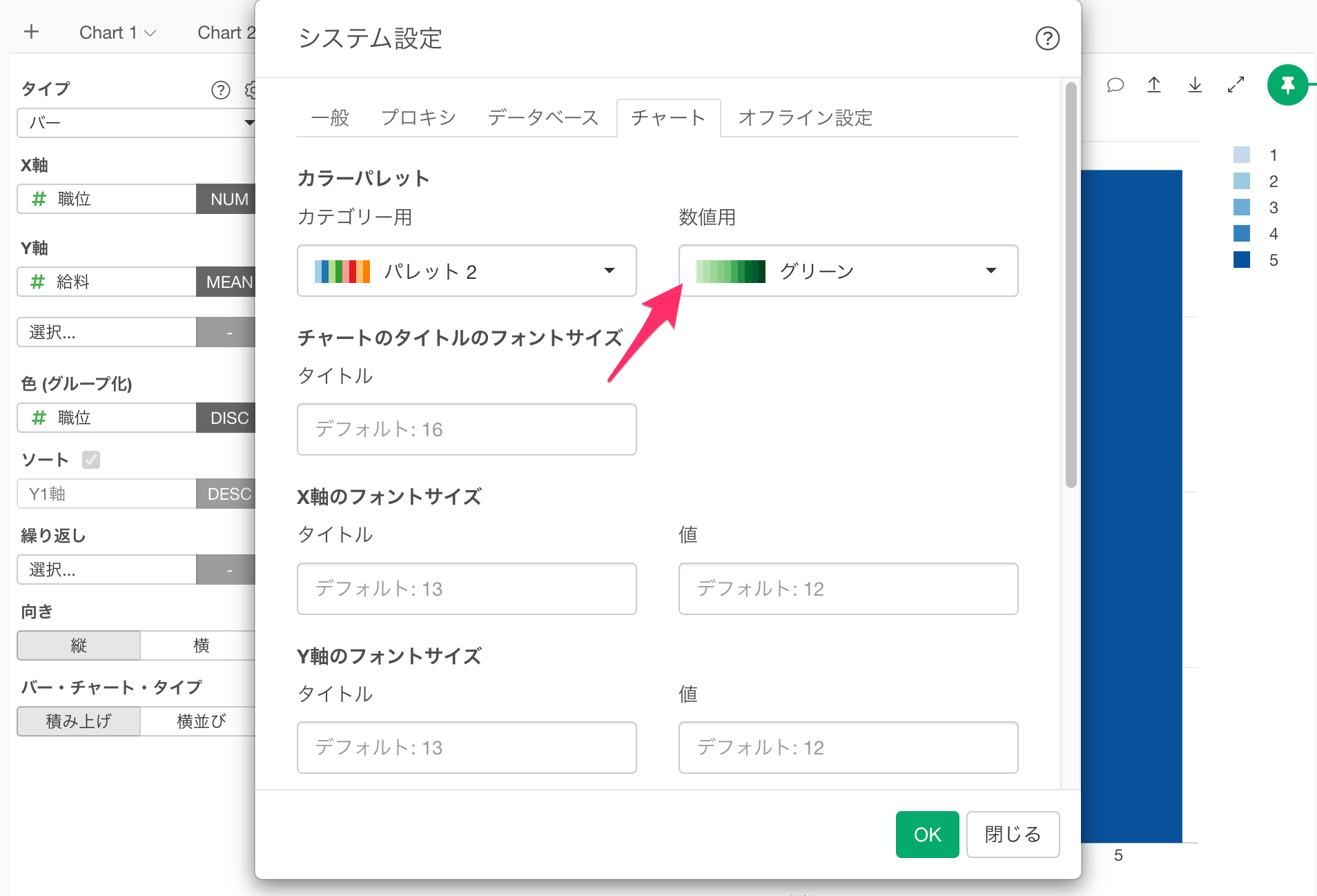
Task: Click the green gradient swatch preview
Action: pyautogui.click(x=731, y=271)
